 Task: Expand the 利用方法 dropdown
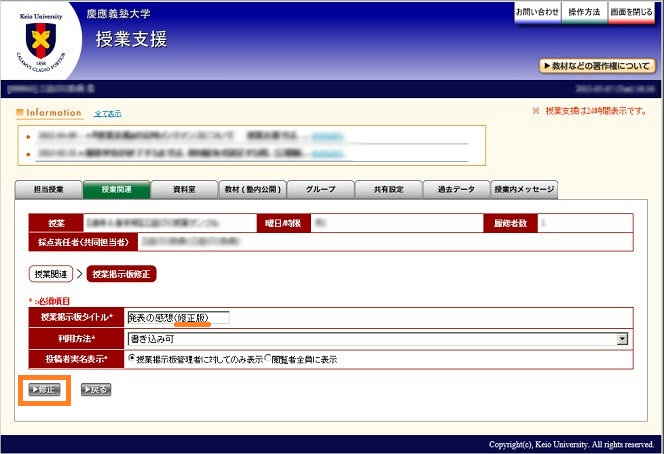(x=622, y=339)
